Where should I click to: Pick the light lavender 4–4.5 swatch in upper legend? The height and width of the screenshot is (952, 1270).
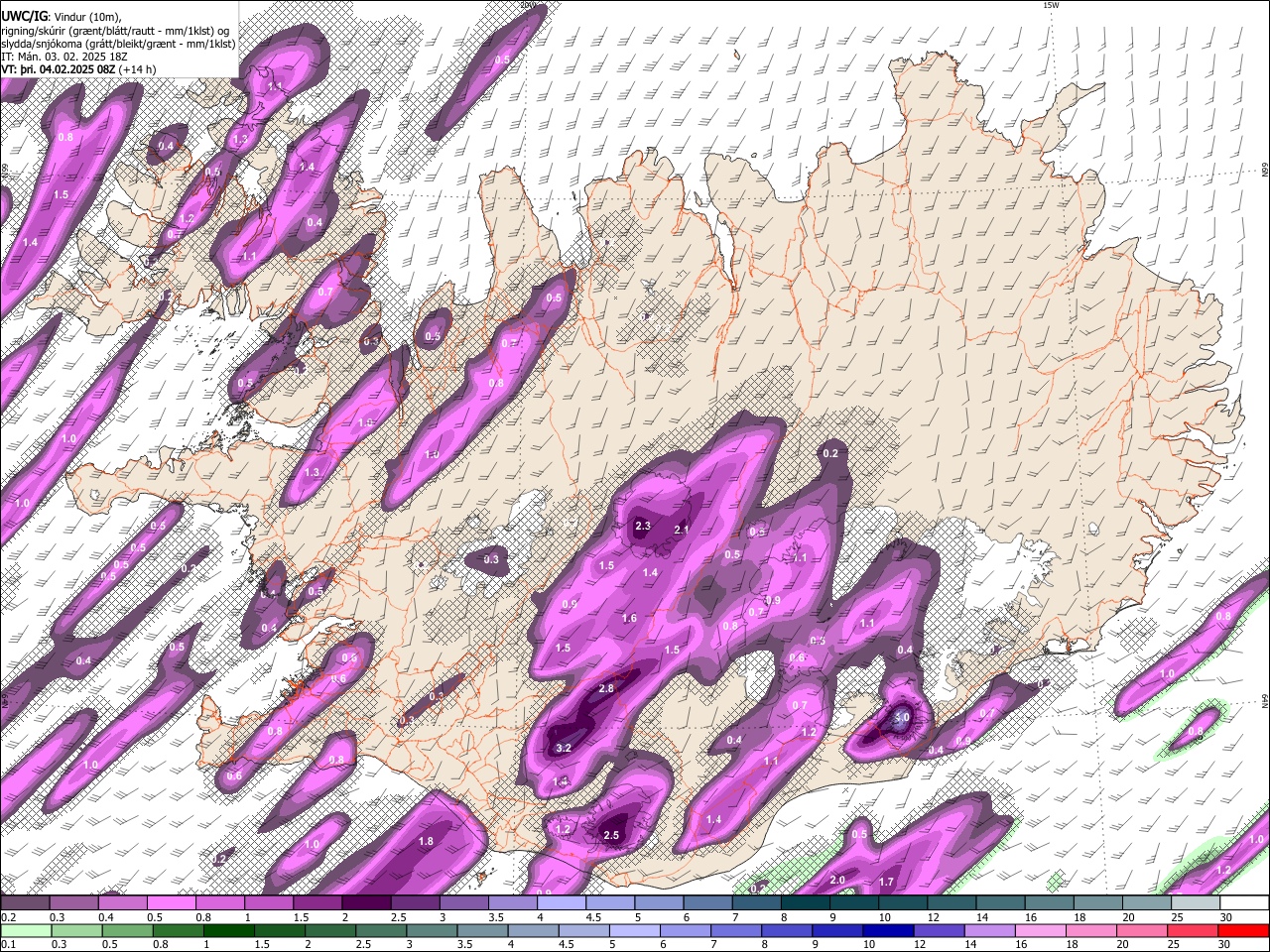tap(562, 903)
